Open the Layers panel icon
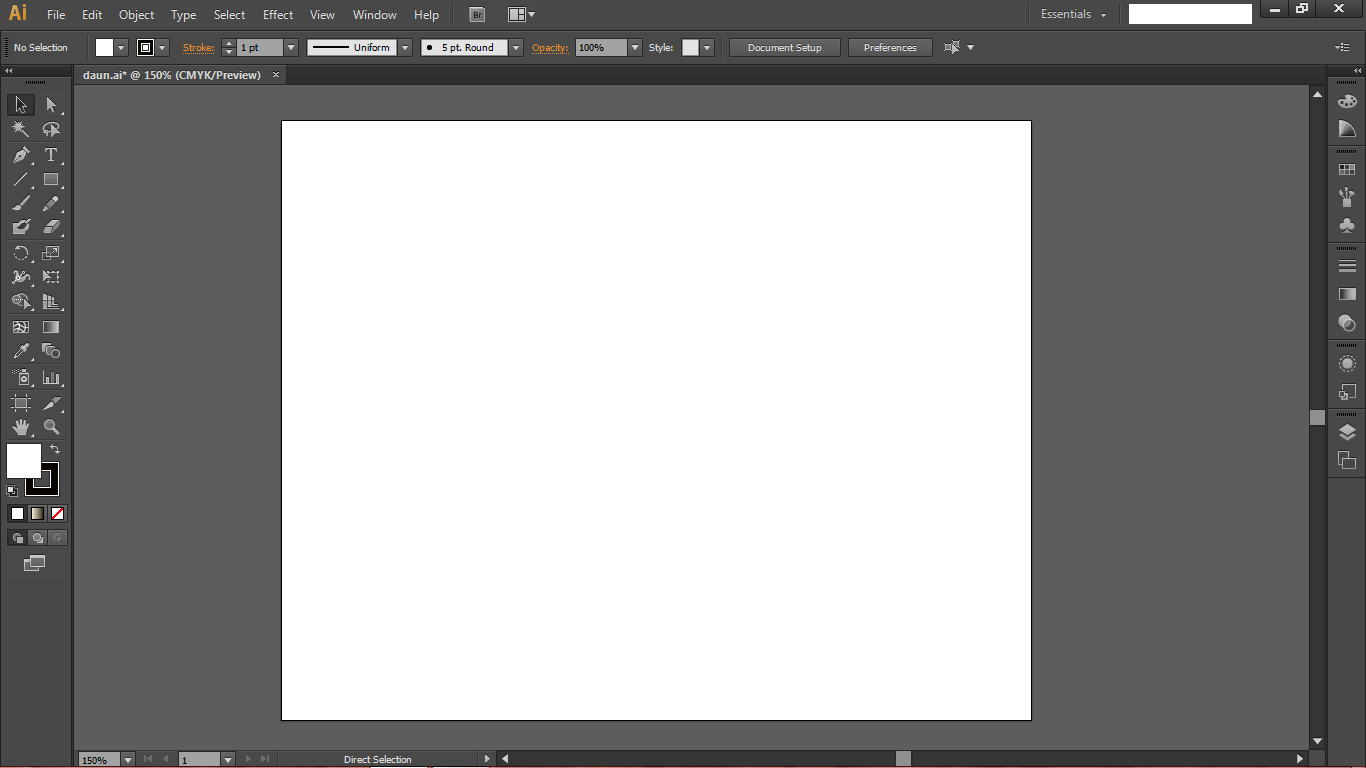1366x768 pixels. pyautogui.click(x=1347, y=432)
